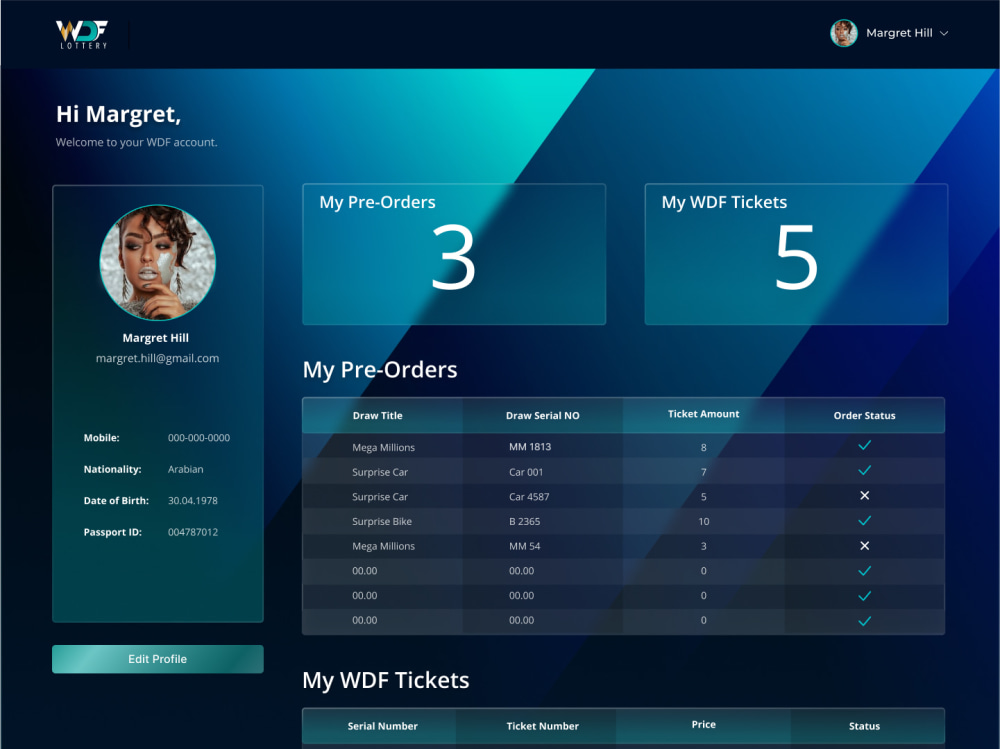Click the ticket amount 10 cell

coord(703,521)
